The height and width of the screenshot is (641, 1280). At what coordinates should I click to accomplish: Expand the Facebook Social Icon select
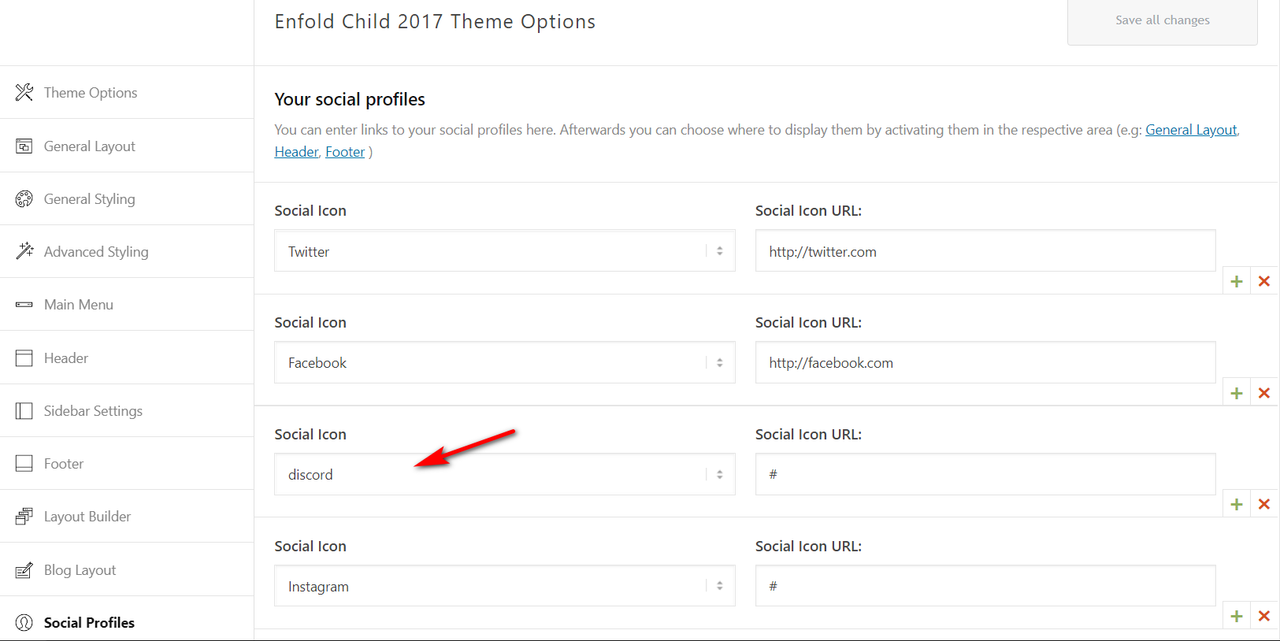pos(505,363)
